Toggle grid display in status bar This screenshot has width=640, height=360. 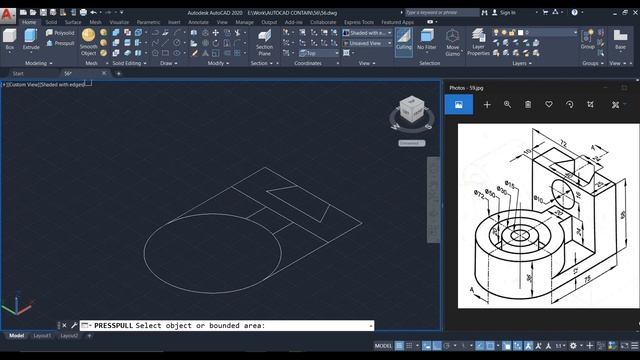pyautogui.click(x=399, y=346)
